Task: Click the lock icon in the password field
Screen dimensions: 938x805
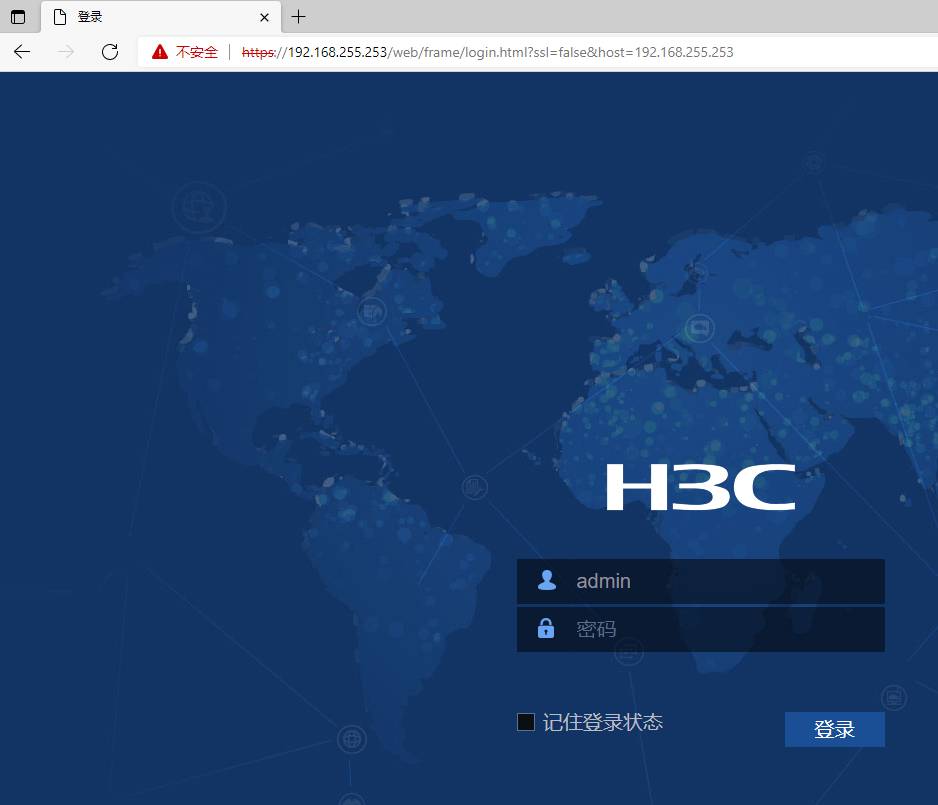Action: pos(546,628)
